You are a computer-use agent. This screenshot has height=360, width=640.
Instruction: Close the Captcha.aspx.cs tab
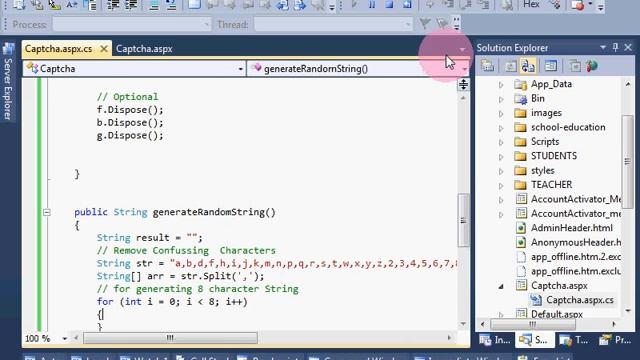[x=104, y=49]
